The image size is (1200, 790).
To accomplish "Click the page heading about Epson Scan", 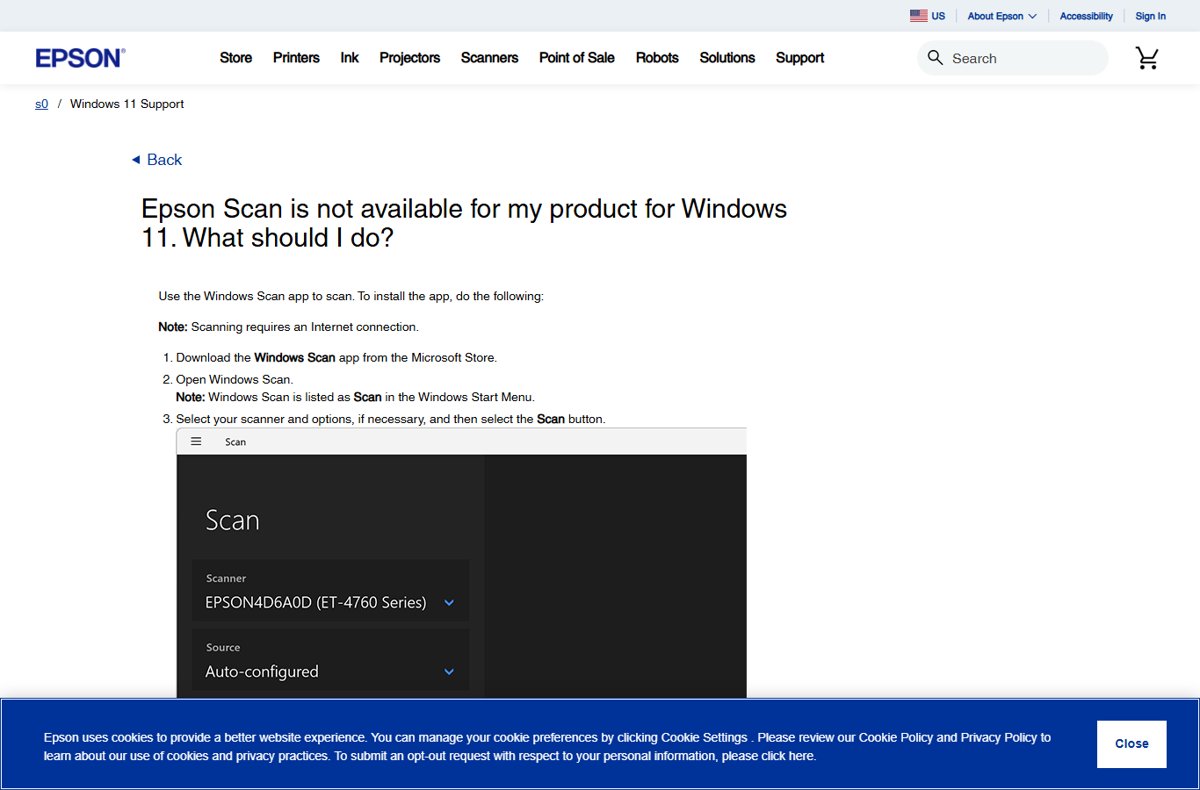I will [x=464, y=223].
